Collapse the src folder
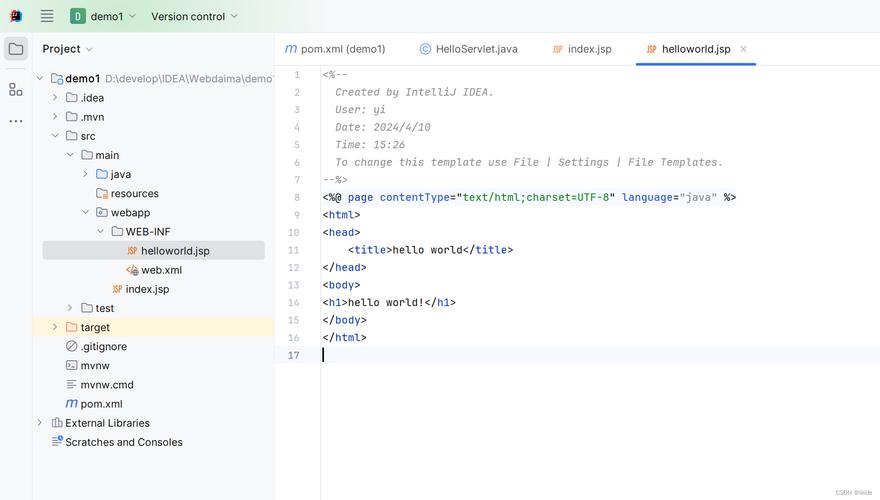Screen dimensions: 880x500 55,136
